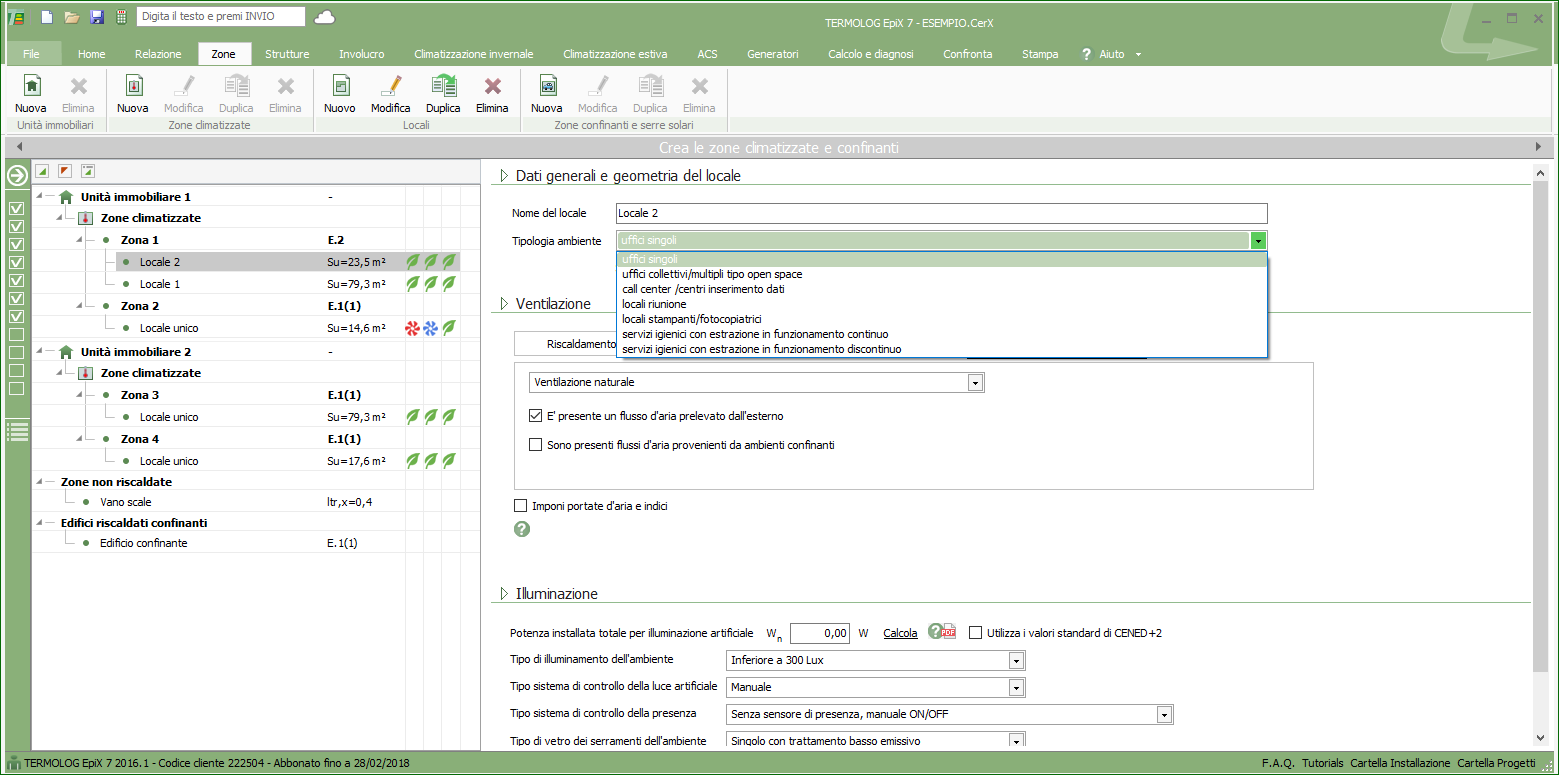The width and height of the screenshot is (1559, 775).
Task: Open the Aiuto help menu
Action: [x=1111, y=54]
